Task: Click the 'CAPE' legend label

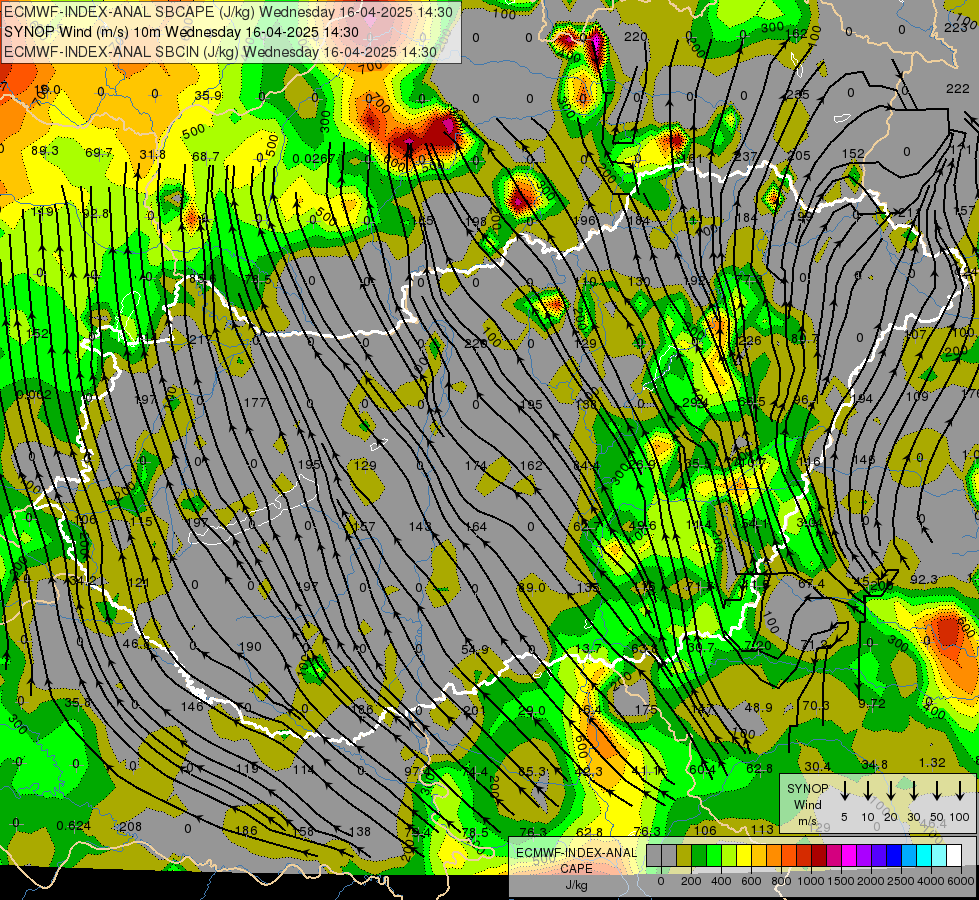Action: pyautogui.click(x=576, y=869)
